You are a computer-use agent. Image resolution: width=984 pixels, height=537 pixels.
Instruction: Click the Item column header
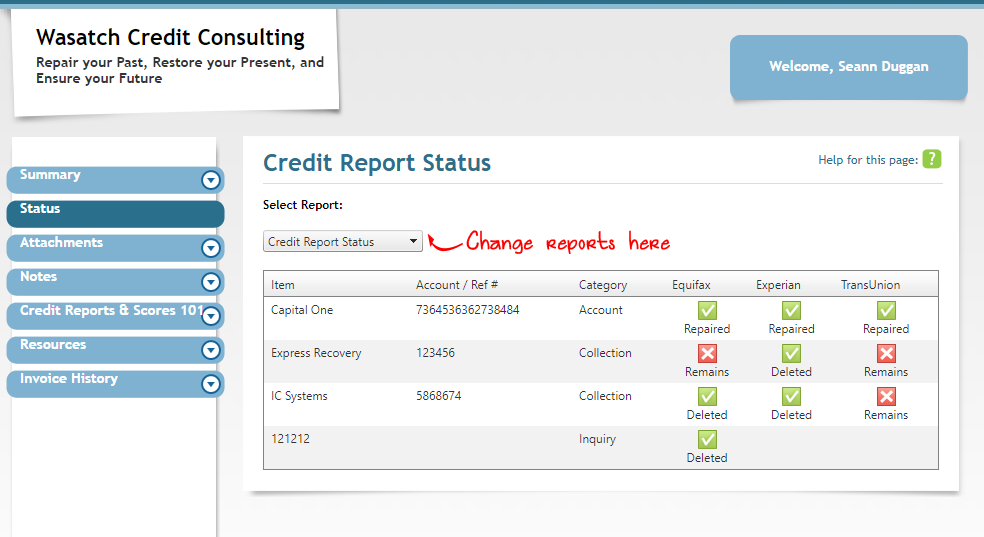[282, 285]
